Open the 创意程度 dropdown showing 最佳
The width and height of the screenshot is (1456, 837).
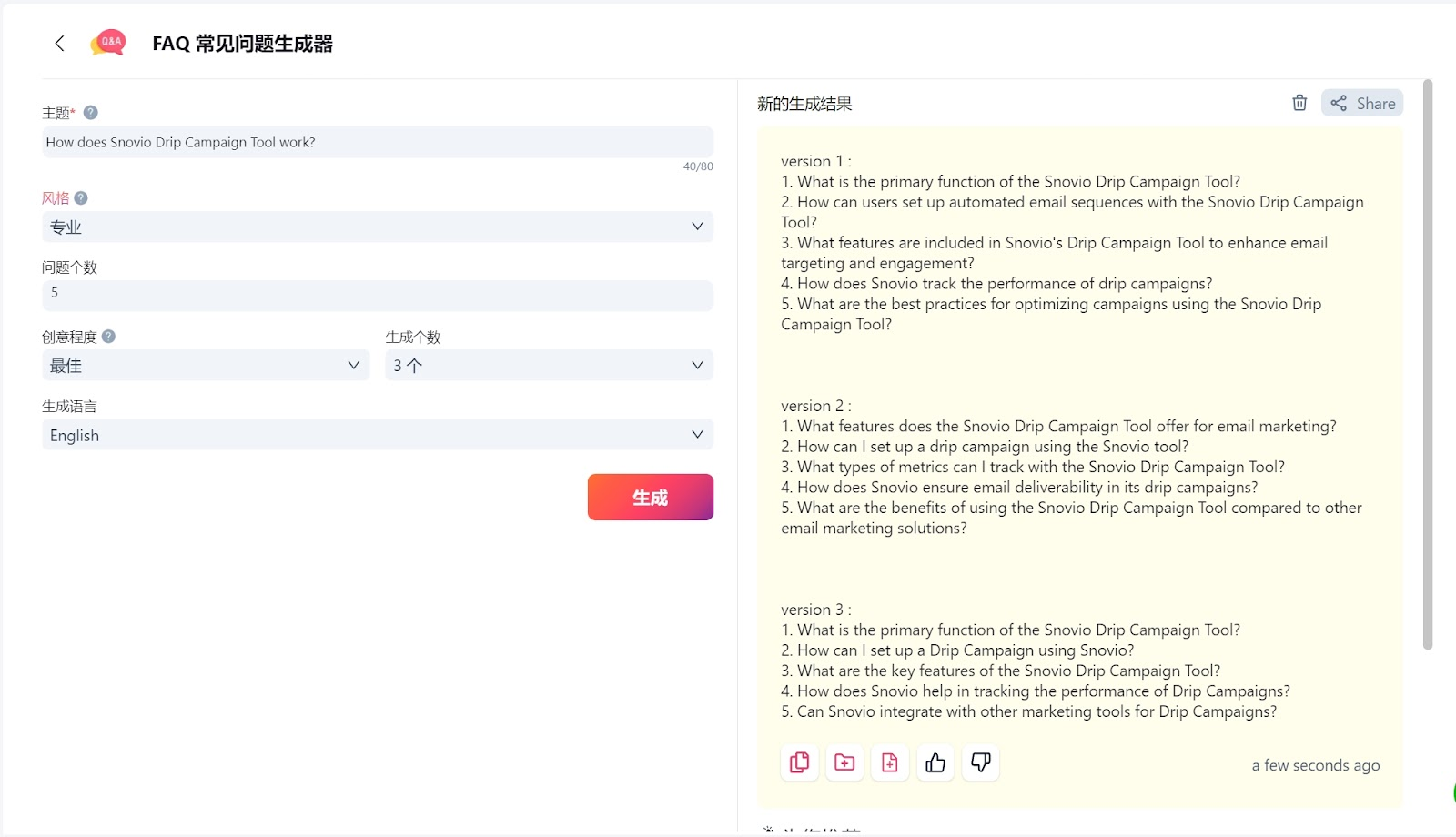[206, 365]
